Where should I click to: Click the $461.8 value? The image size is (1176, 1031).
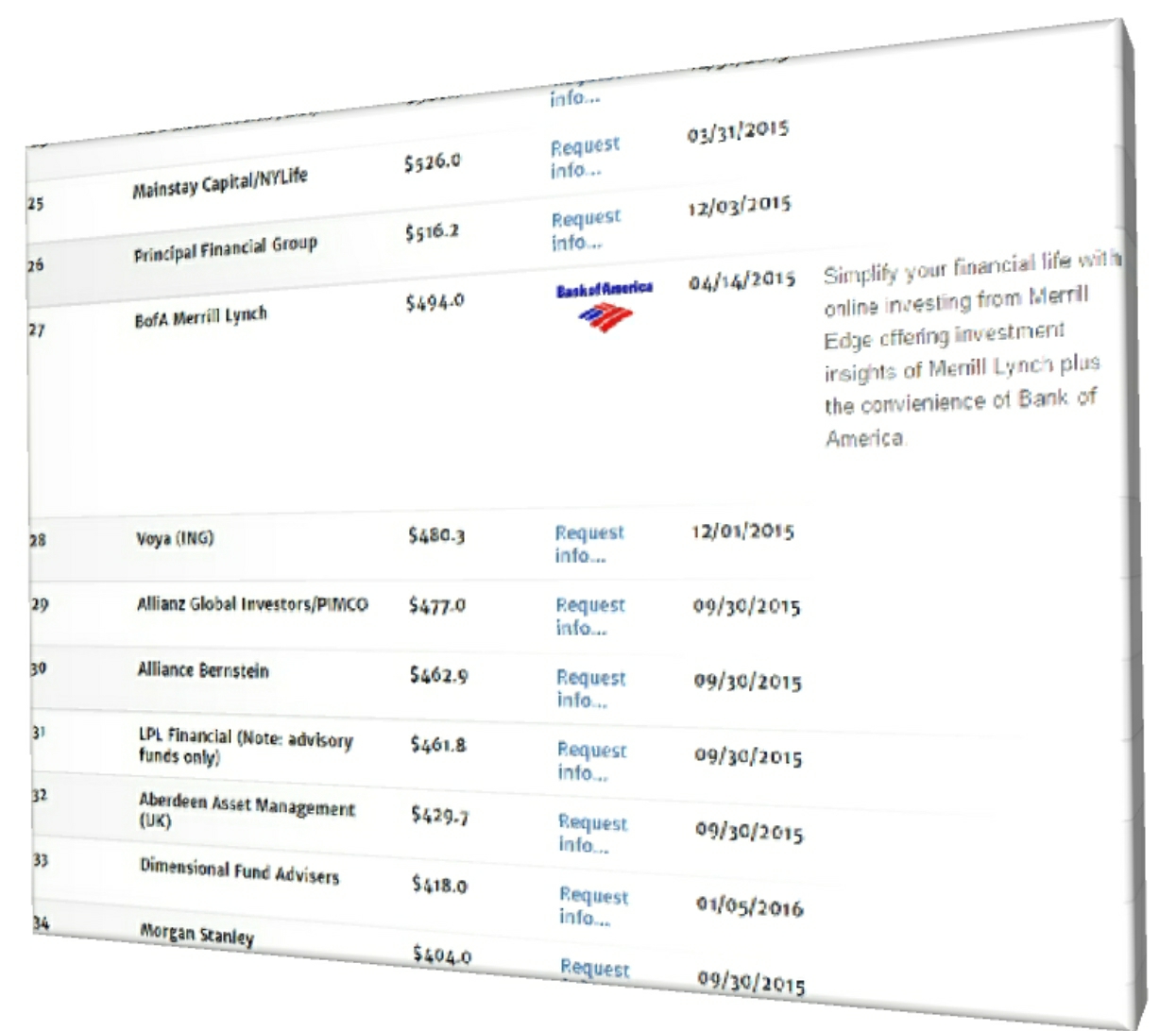point(438,744)
